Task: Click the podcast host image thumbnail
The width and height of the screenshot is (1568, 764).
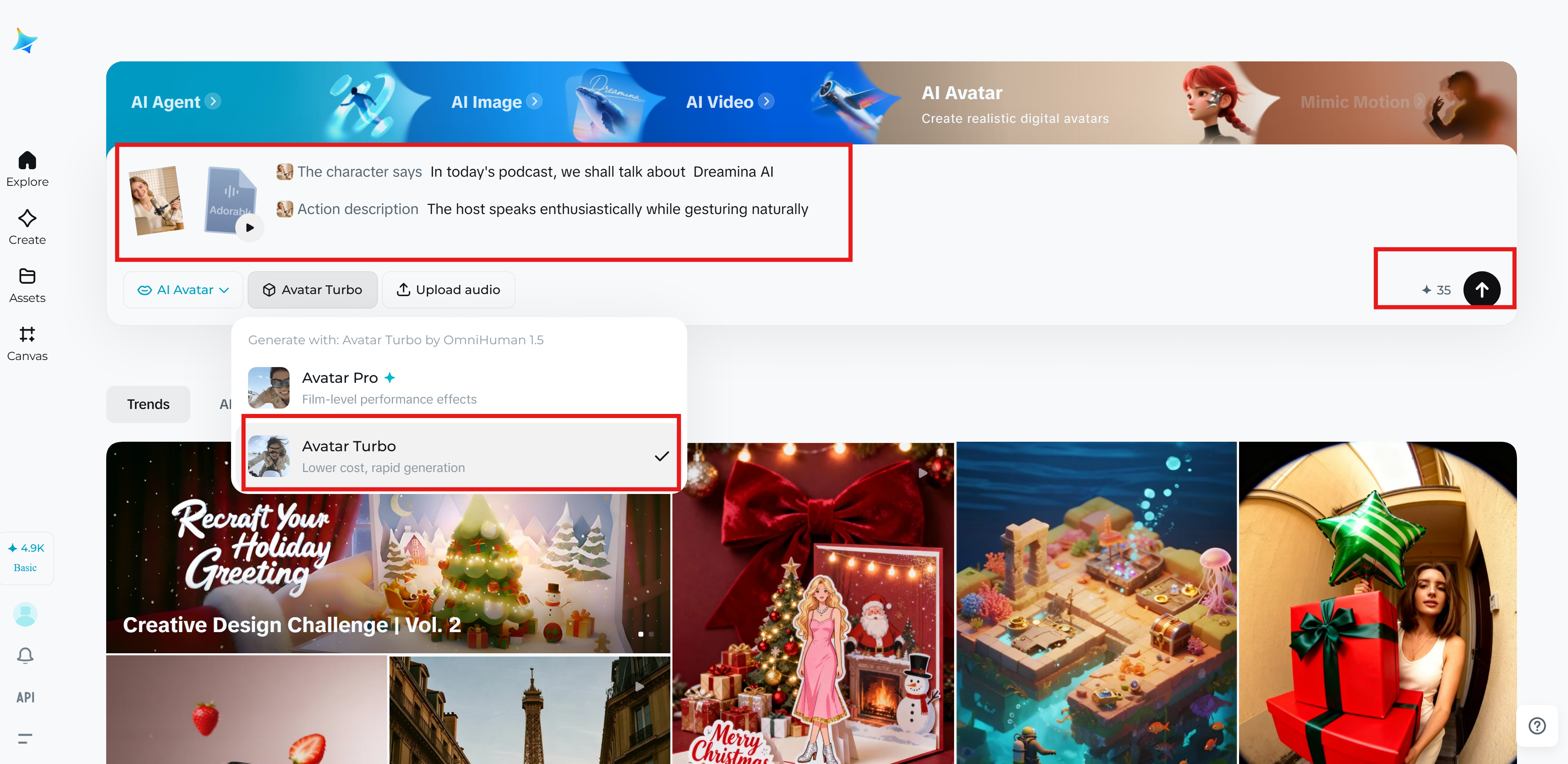Action: pos(156,200)
